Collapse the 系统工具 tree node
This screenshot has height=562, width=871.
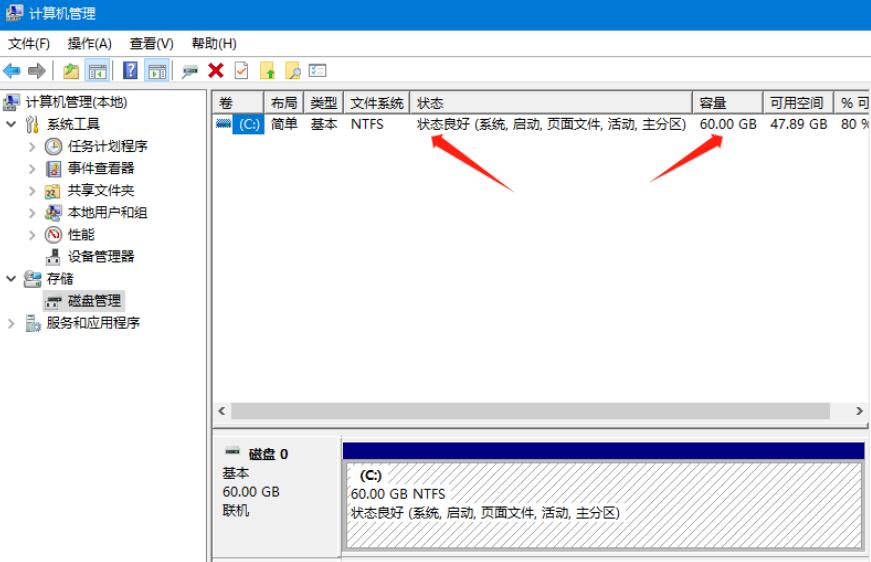(11, 124)
